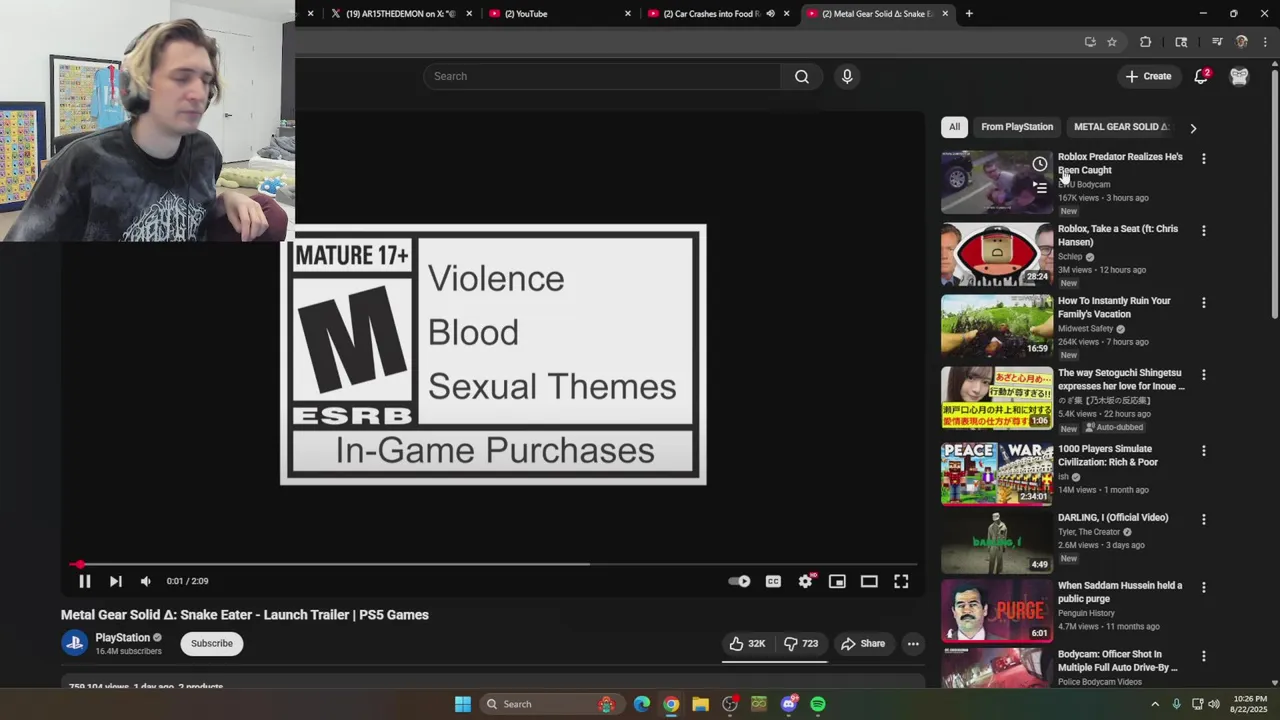Open options for Saddam Hussein video

coord(1204,587)
